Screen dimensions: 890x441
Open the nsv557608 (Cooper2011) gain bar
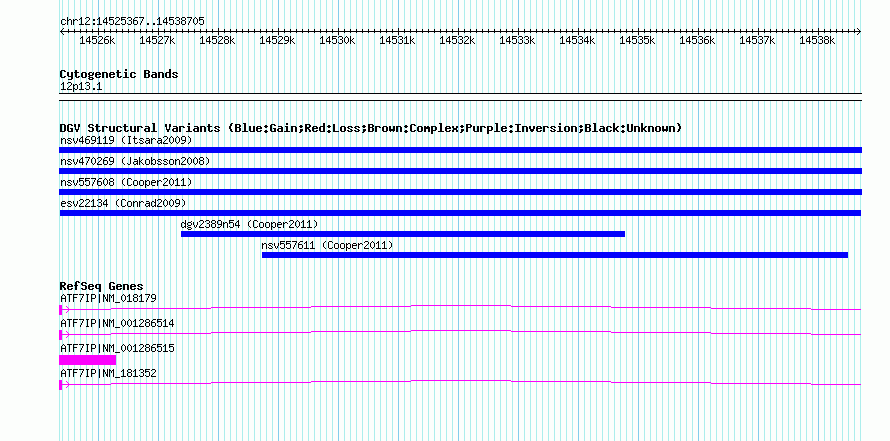[x=460, y=192]
